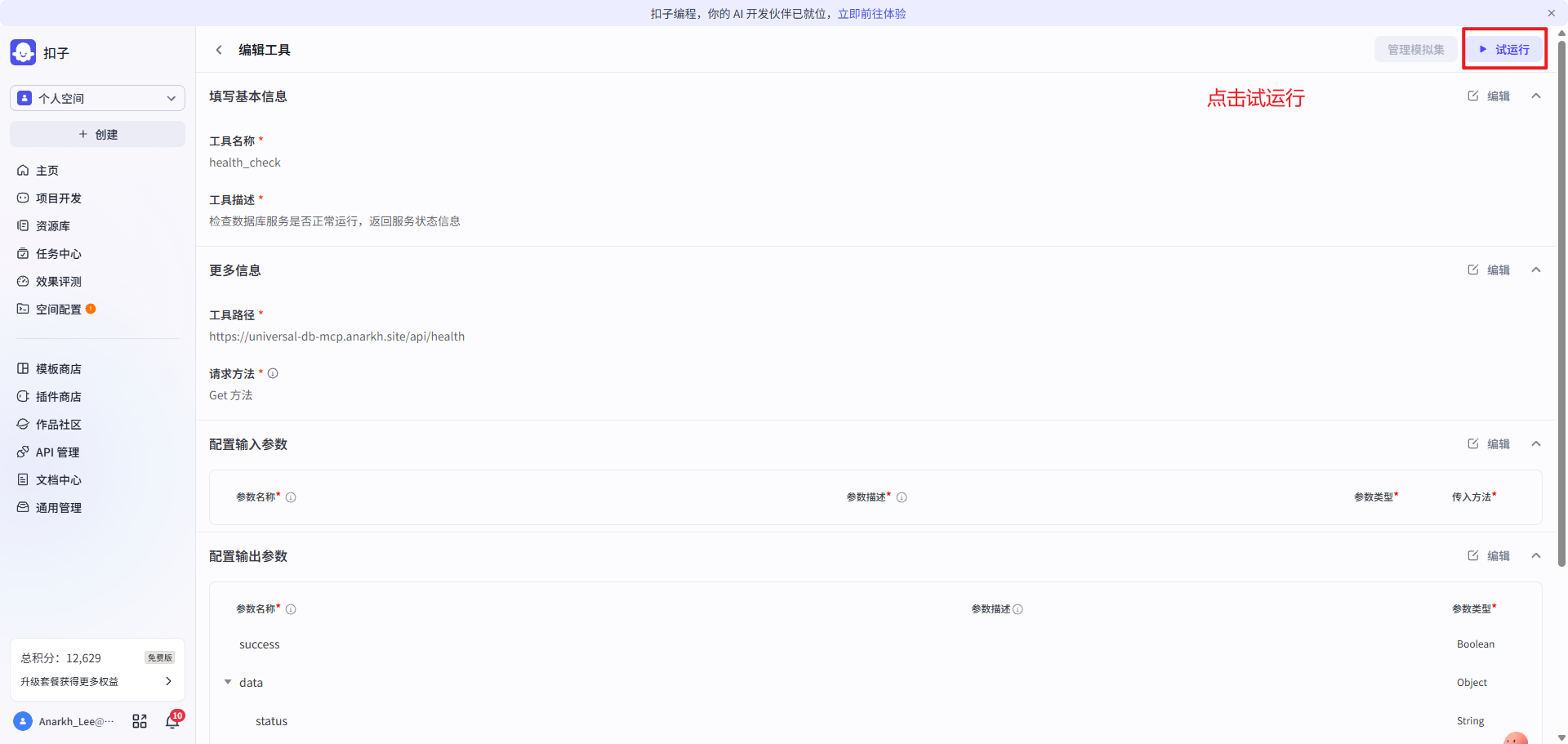Viewport: 1568px width, 744px height.
Task: Click the Object type of data
Action: [x=1472, y=683]
